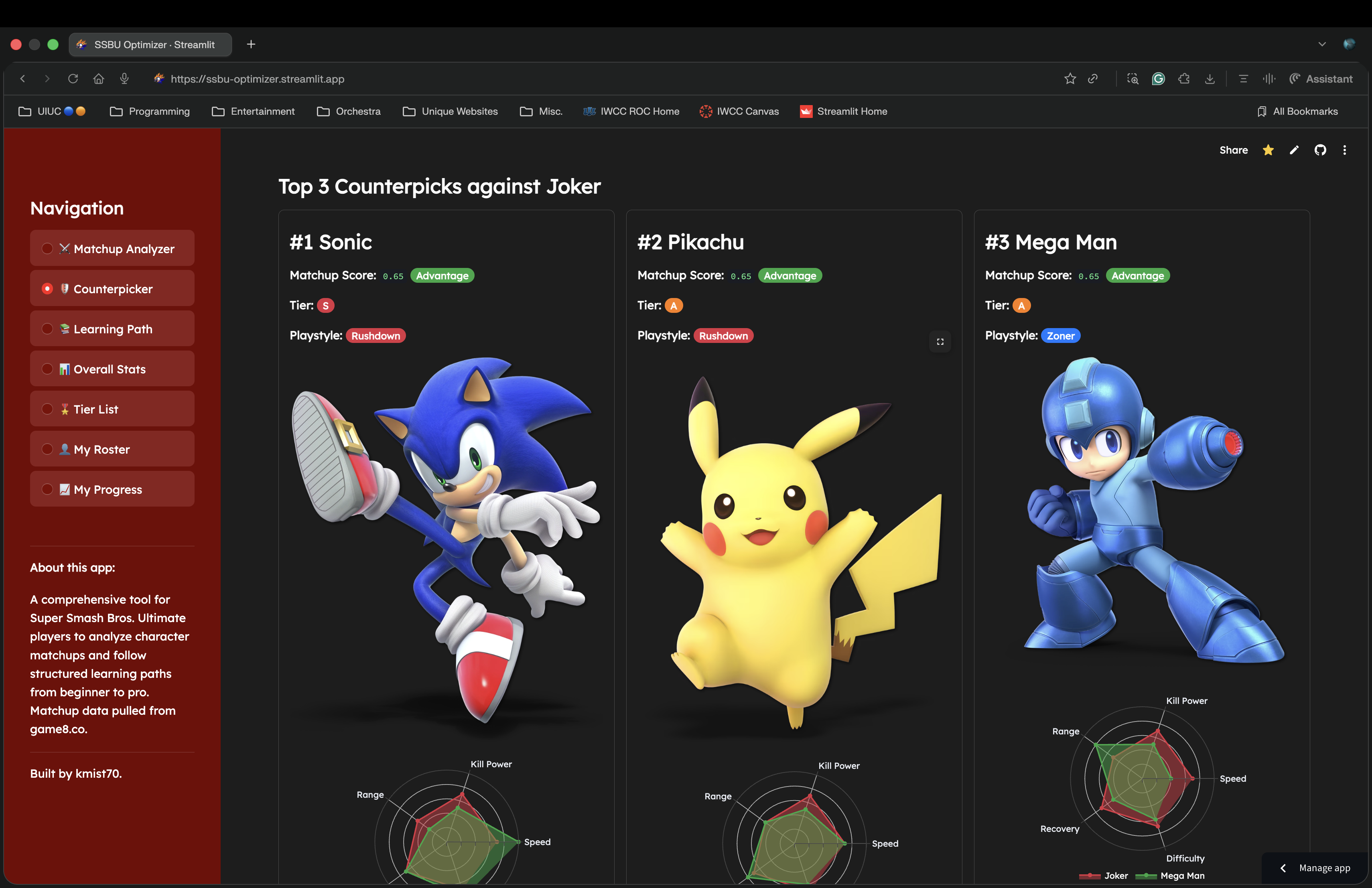Select the Overall Stats radio option
This screenshot has height=888, width=1372.
(x=112, y=369)
